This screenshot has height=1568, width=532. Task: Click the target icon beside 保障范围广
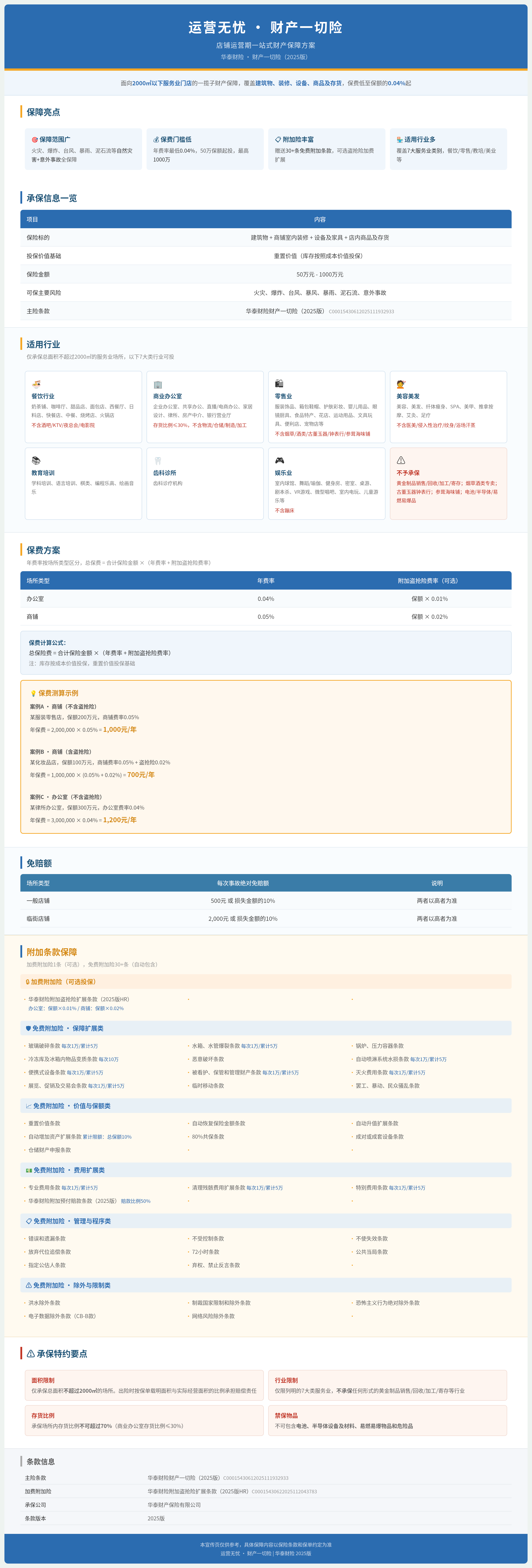(x=35, y=140)
